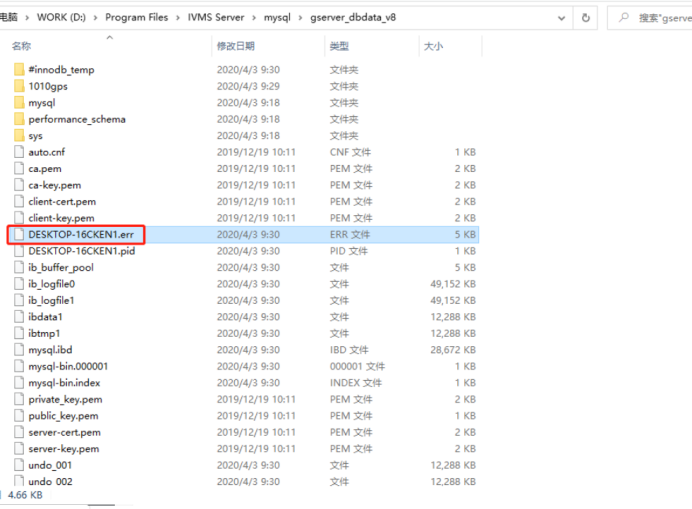Sort files by 修改日期 column header
The height and width of the screenshot is (509, 692).
236,46
